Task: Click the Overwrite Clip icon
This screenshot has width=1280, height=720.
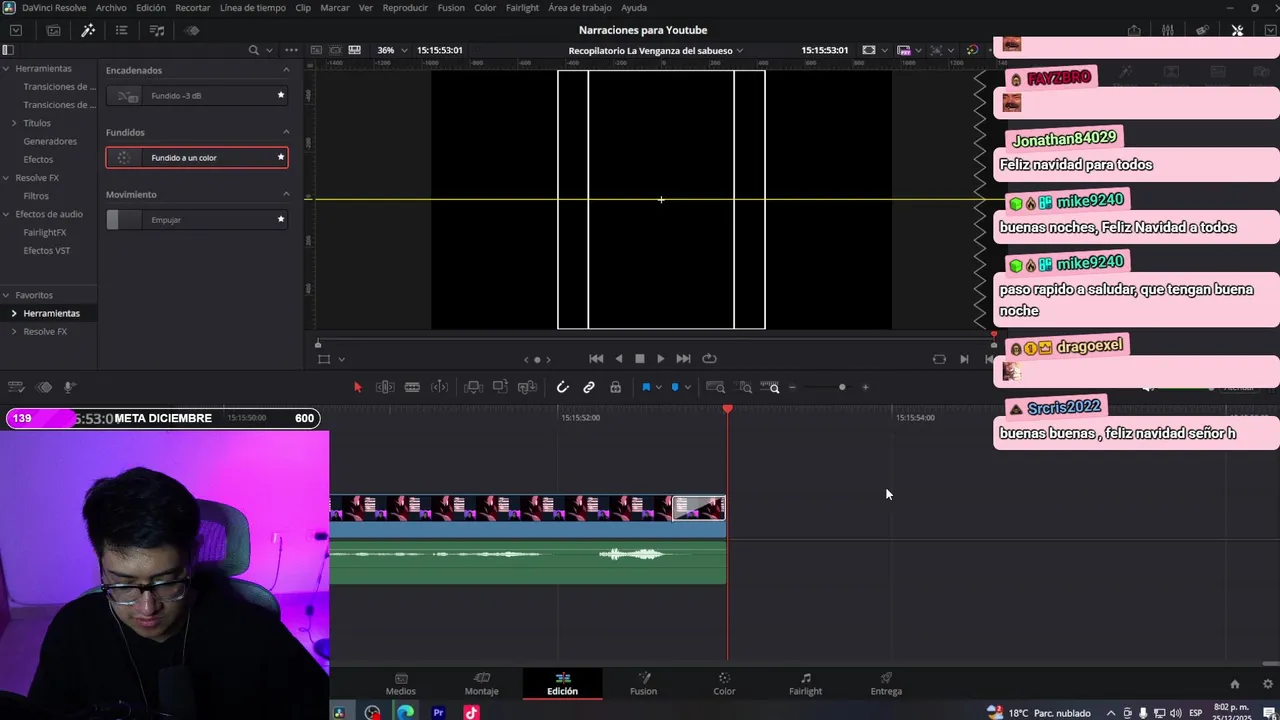Action: (500, 387)
